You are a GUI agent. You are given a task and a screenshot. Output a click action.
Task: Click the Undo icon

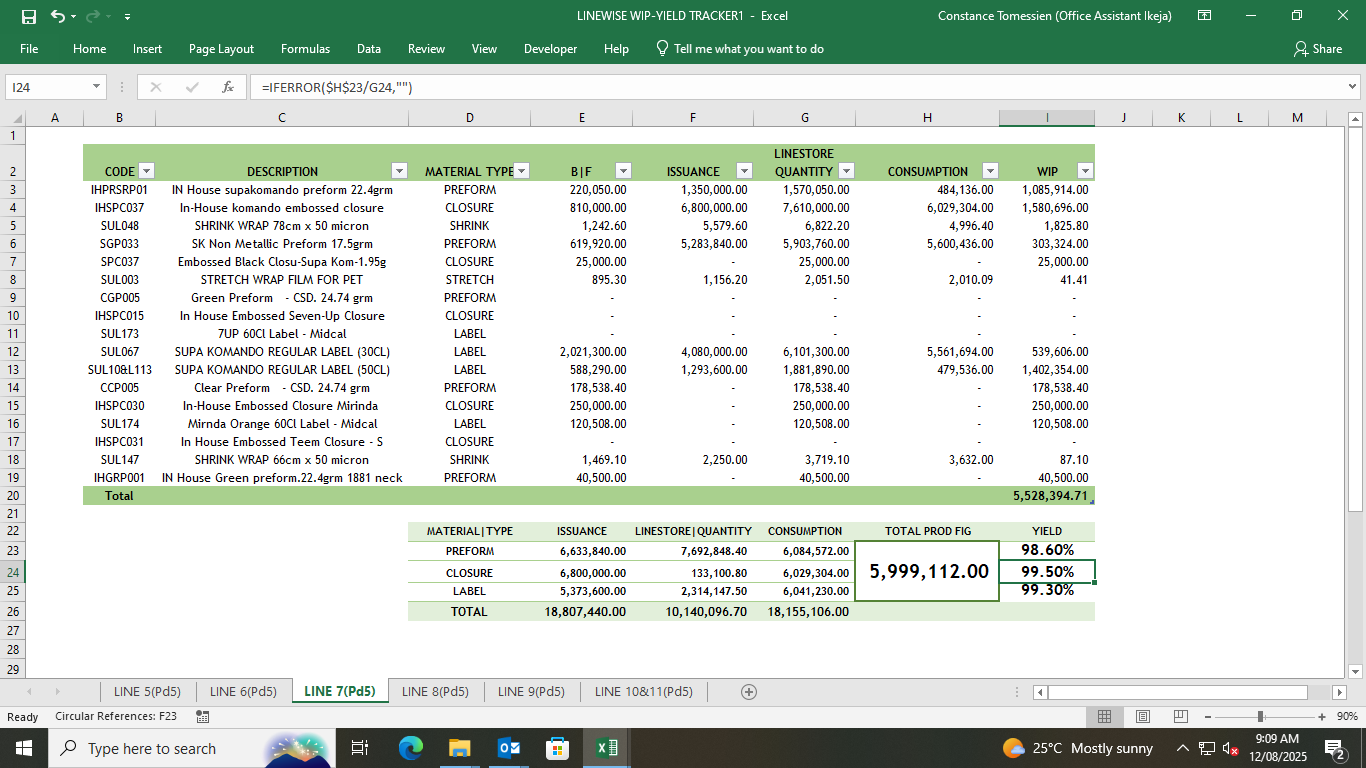[x=58, y=16]
